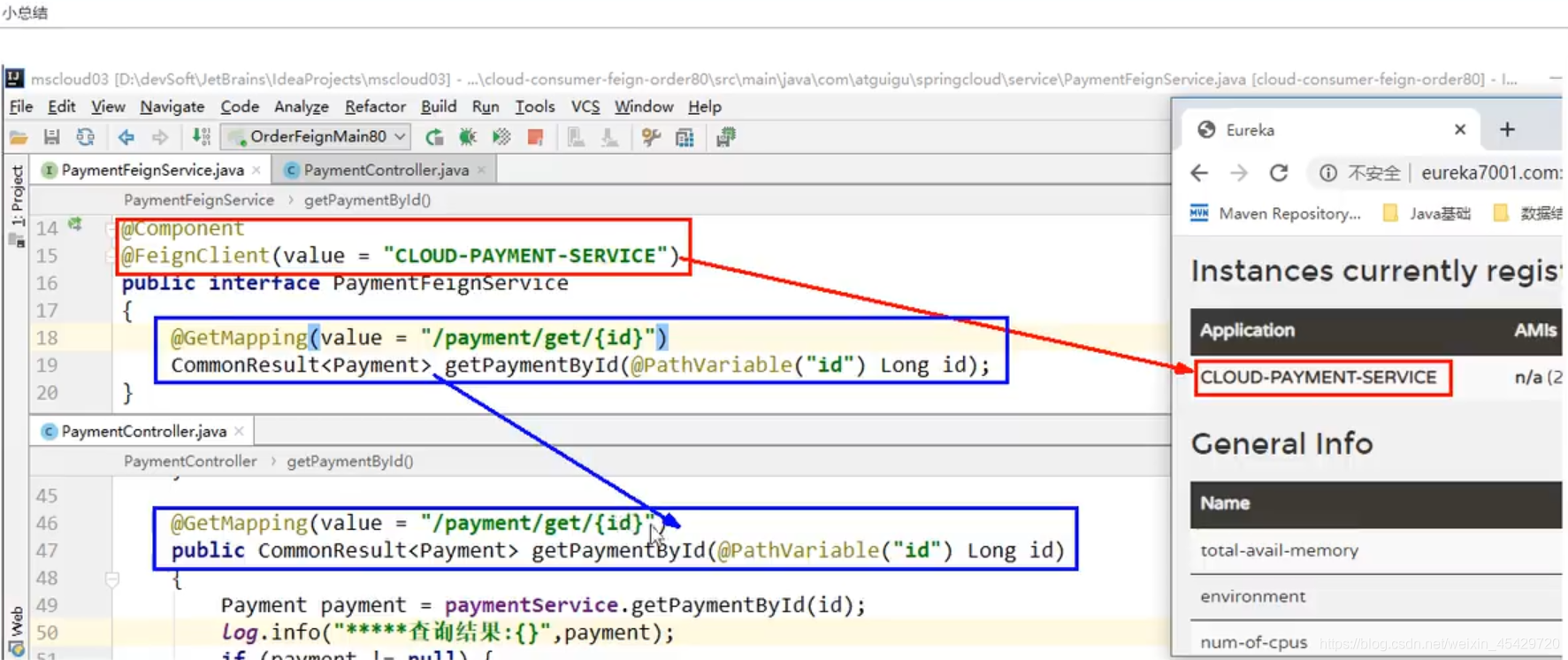The image size is (1568, 660).
Task: Close the PaymentFeignService.java tab
Action: coord(256,170)
